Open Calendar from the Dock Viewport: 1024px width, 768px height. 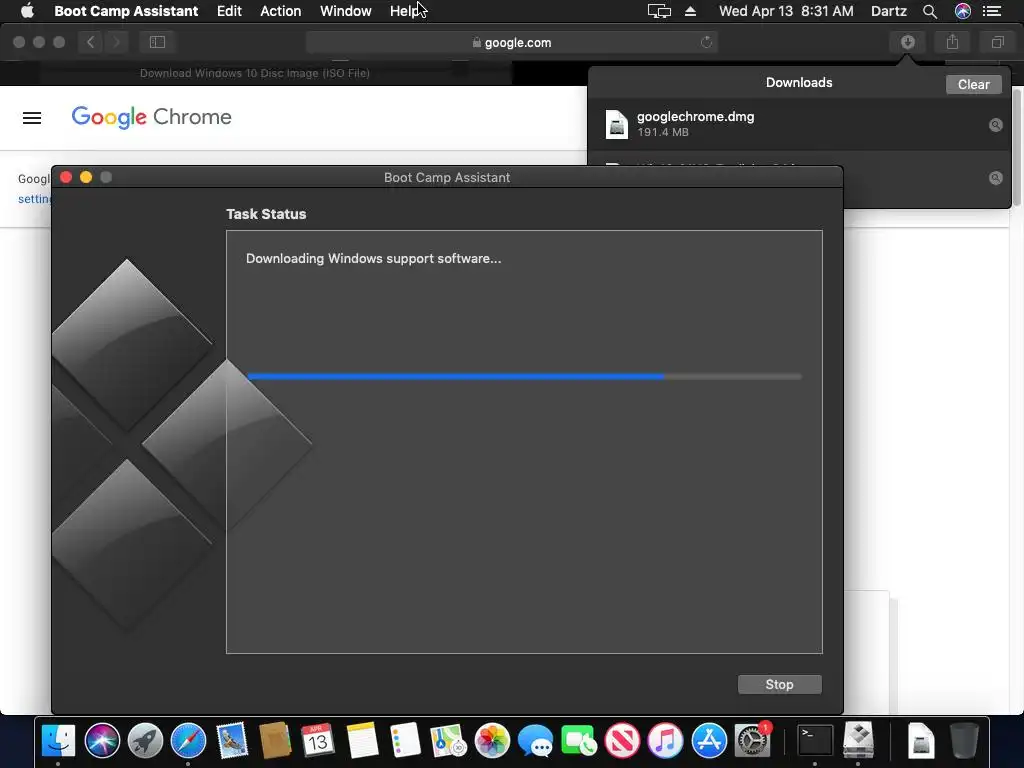pos(318,741)
